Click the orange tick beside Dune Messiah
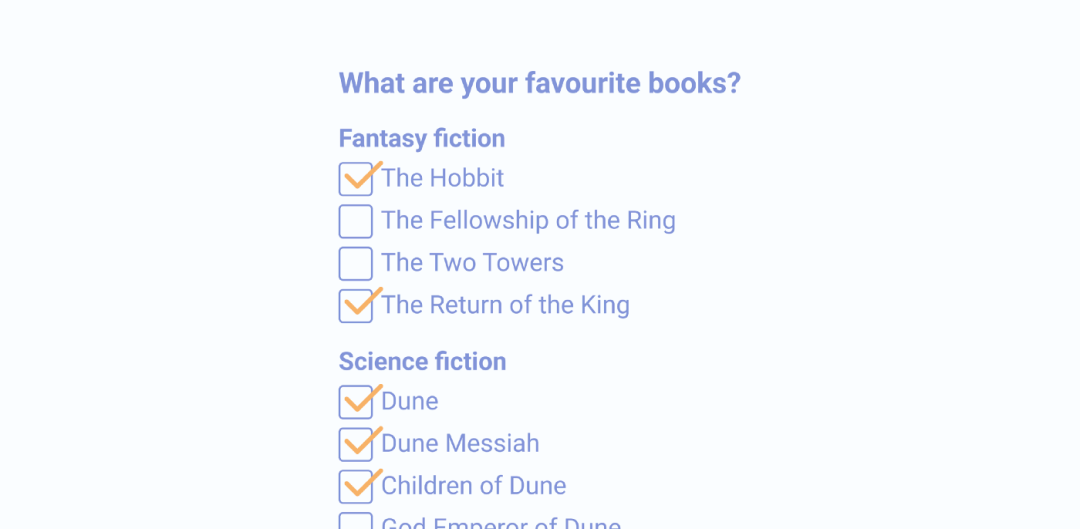 (x=360, y=441)
